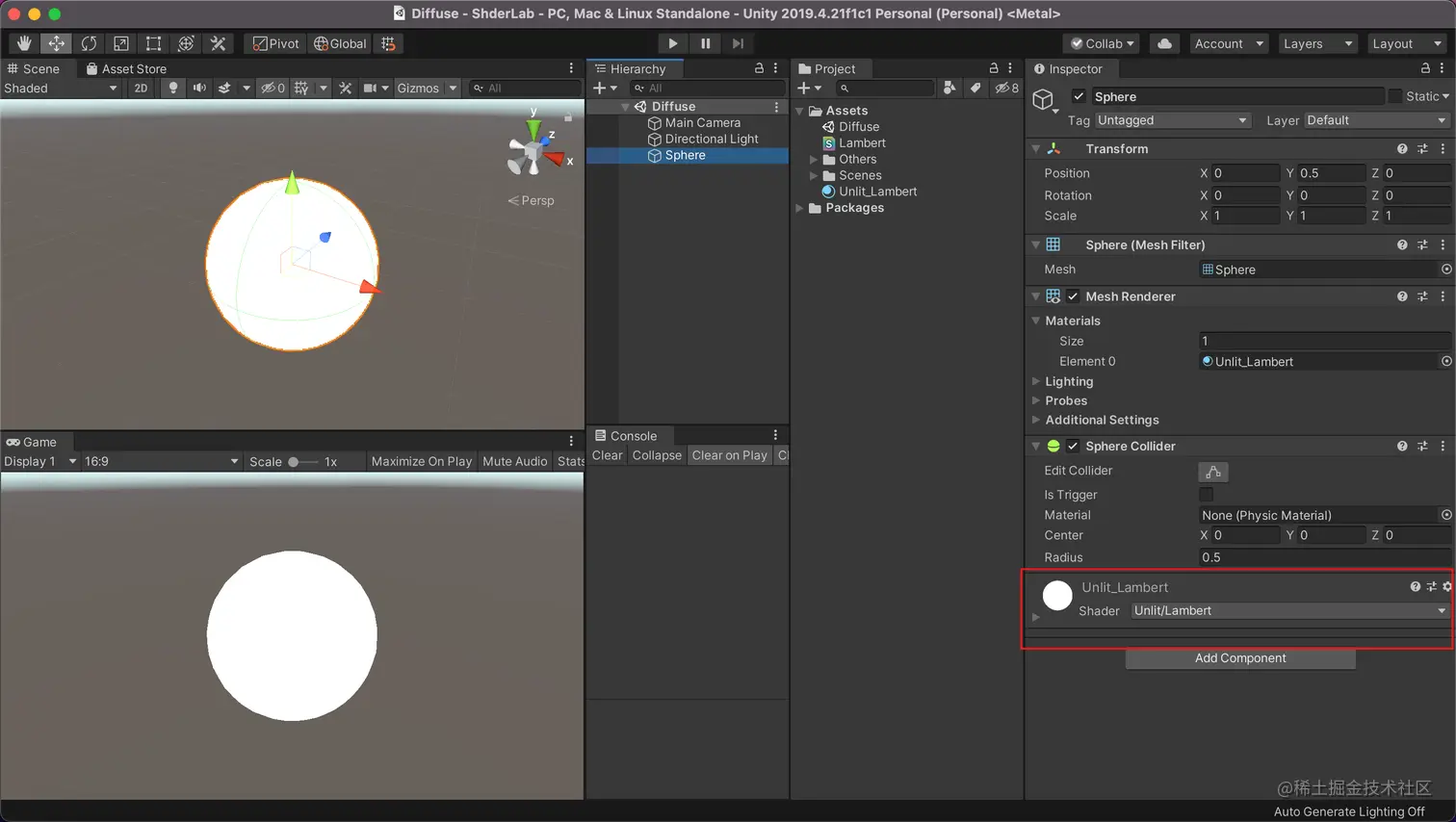Expand the Others folder in Project
This screenshot has width=1456, height=822.
tap(814, 160)
